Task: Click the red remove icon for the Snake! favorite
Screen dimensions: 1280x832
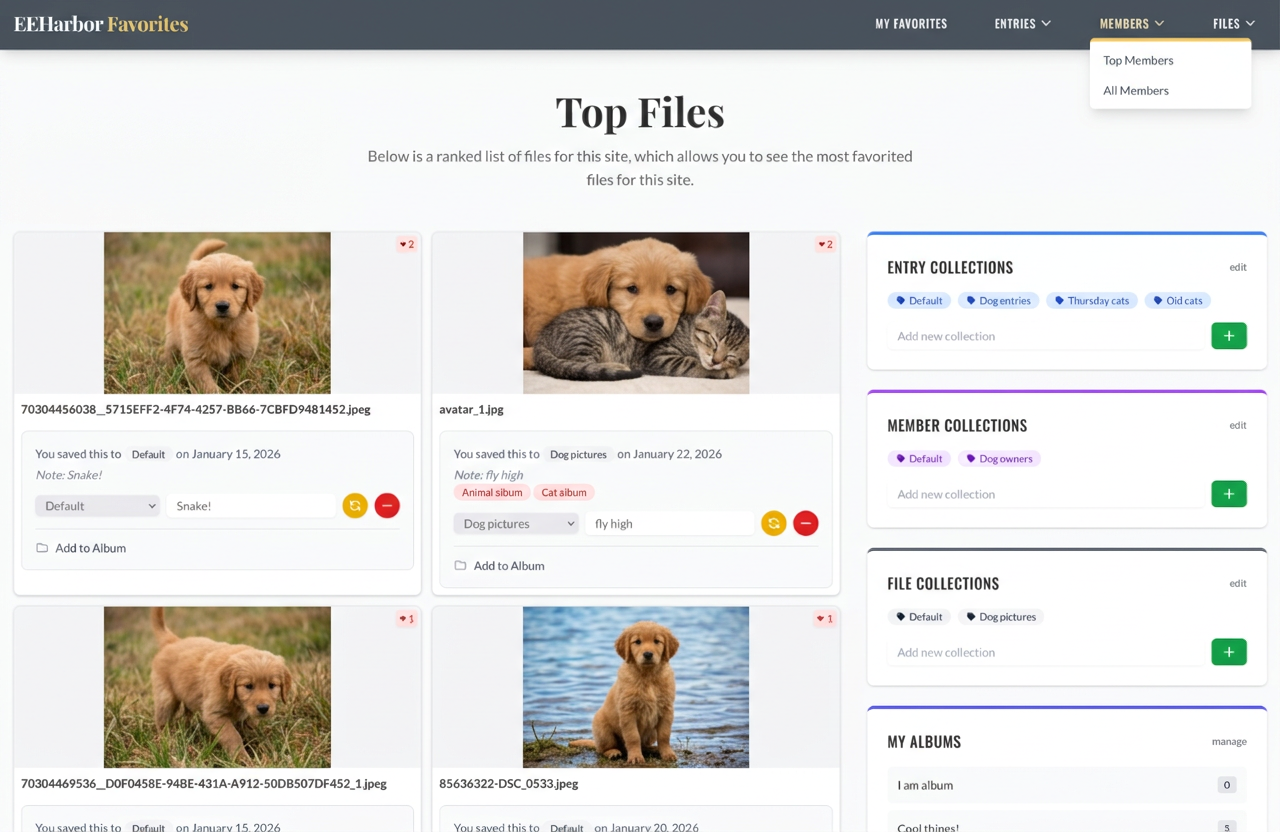Action: [x=387, y=505]
